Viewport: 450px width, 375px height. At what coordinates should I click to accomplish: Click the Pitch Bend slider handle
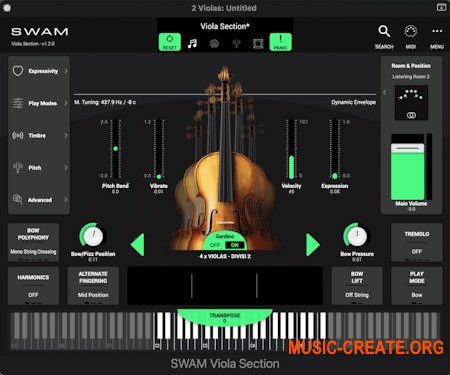(x=115, y=149)
